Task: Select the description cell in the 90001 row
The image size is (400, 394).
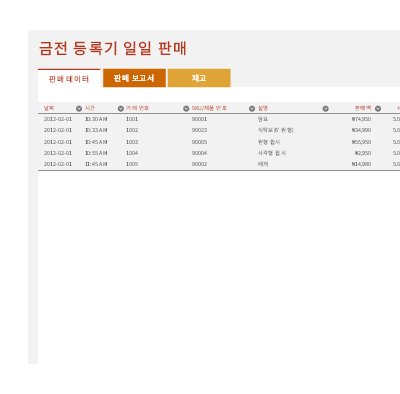Action: [263, 119]
